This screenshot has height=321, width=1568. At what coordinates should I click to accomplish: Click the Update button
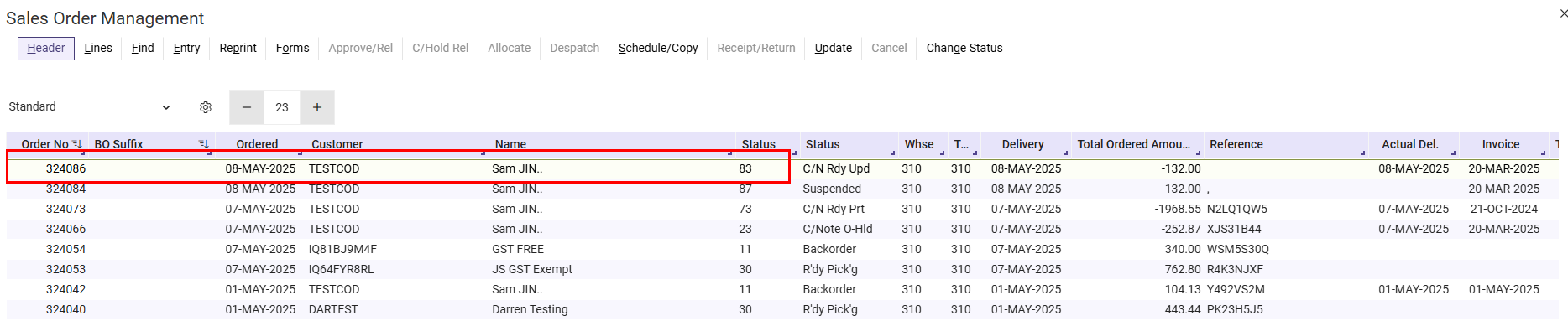834,48
